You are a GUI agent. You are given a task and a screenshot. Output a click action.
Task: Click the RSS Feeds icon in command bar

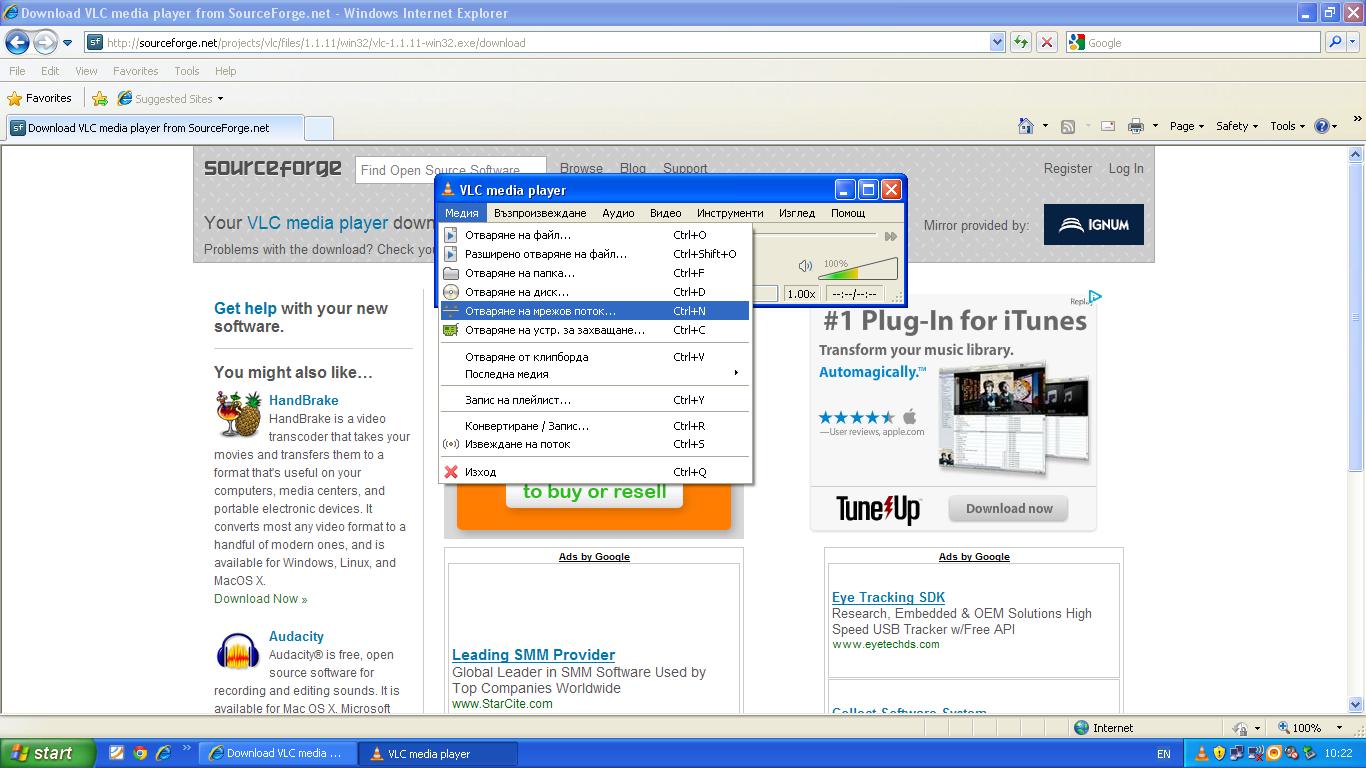tap(1068, 126)
